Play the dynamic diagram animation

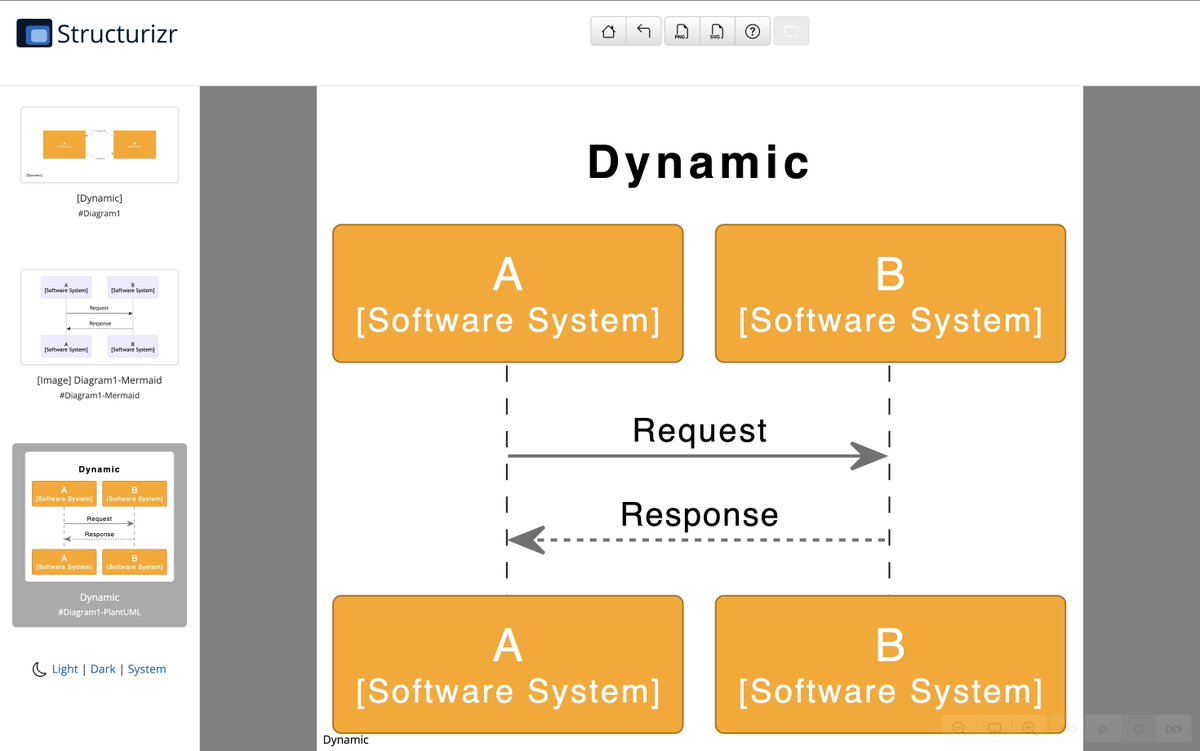(1102, 728)
